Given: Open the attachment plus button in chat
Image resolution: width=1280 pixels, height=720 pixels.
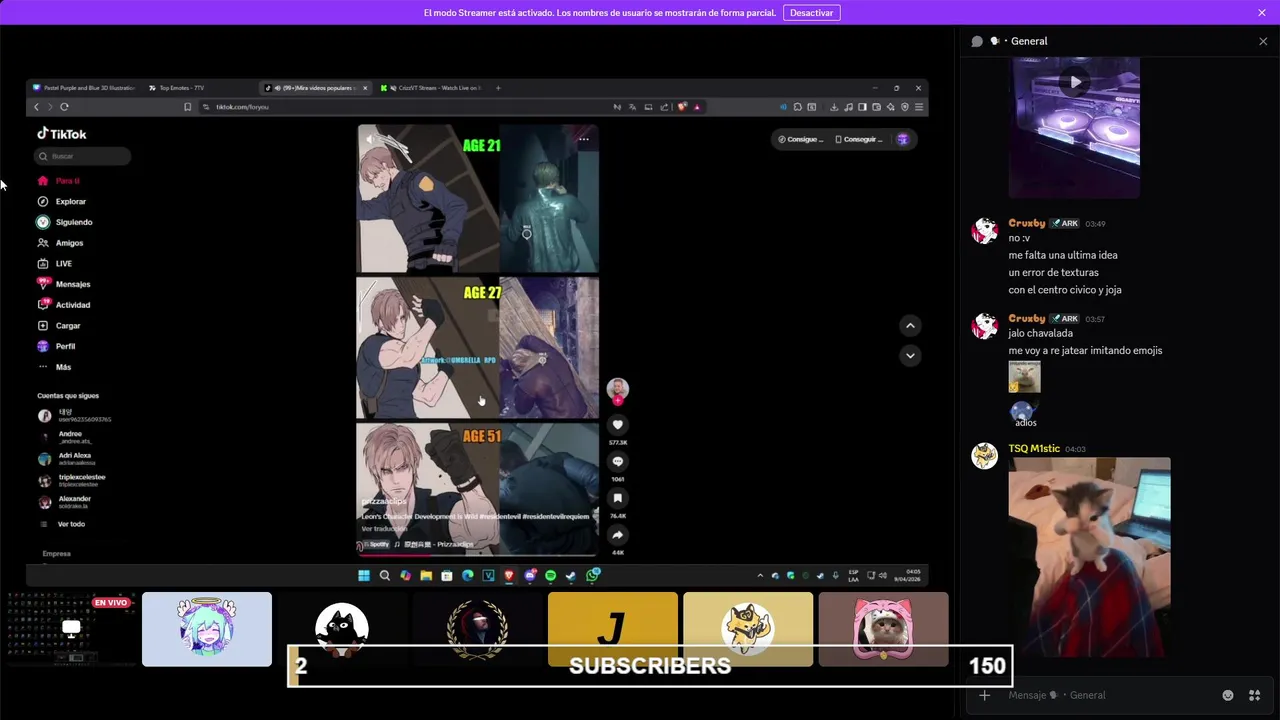Looking at the screenshot, I should pos(985,695).
